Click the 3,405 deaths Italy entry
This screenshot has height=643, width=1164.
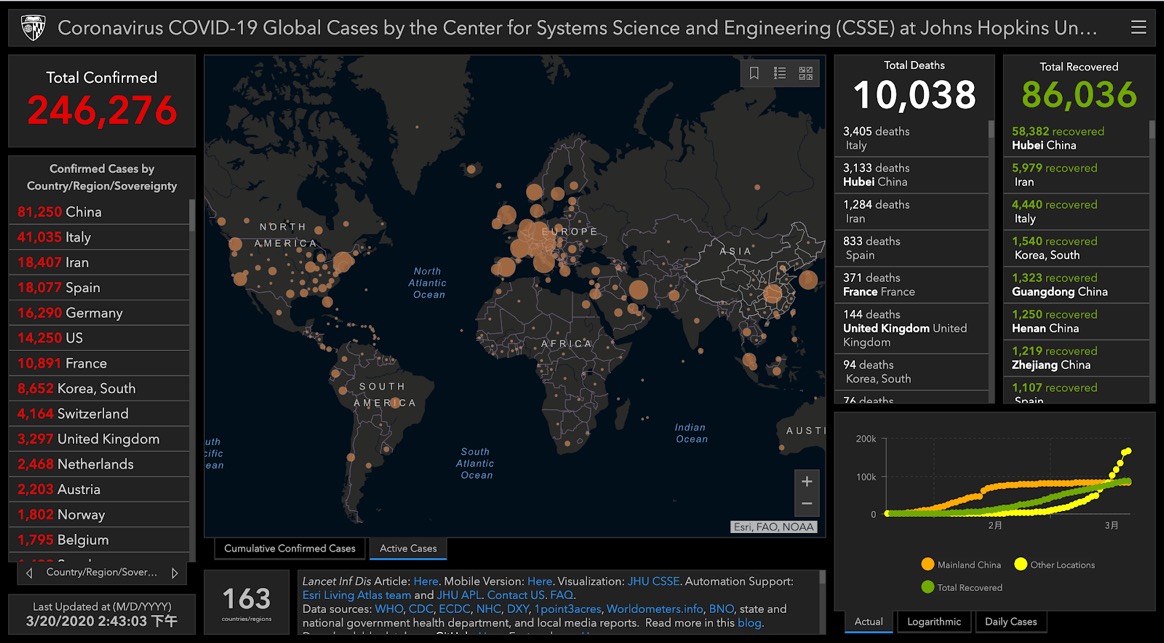coord(911,138)
